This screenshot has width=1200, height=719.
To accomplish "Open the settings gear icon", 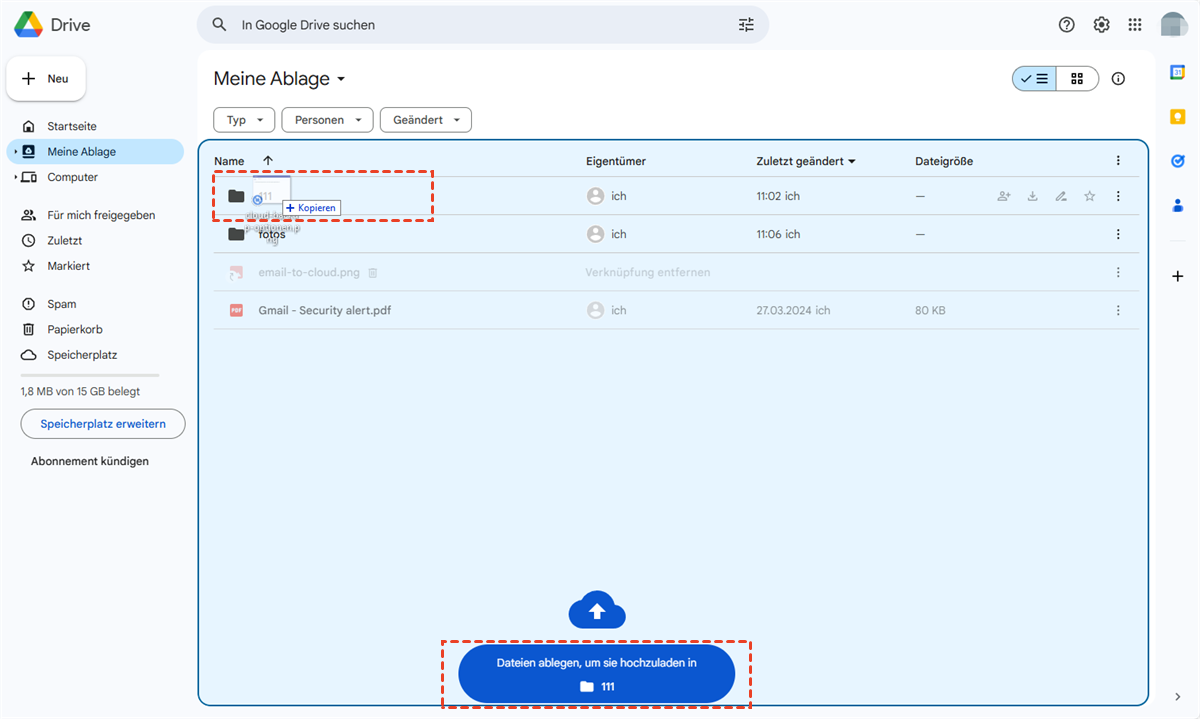I will pyautogui.click(x=1101, y=25).
